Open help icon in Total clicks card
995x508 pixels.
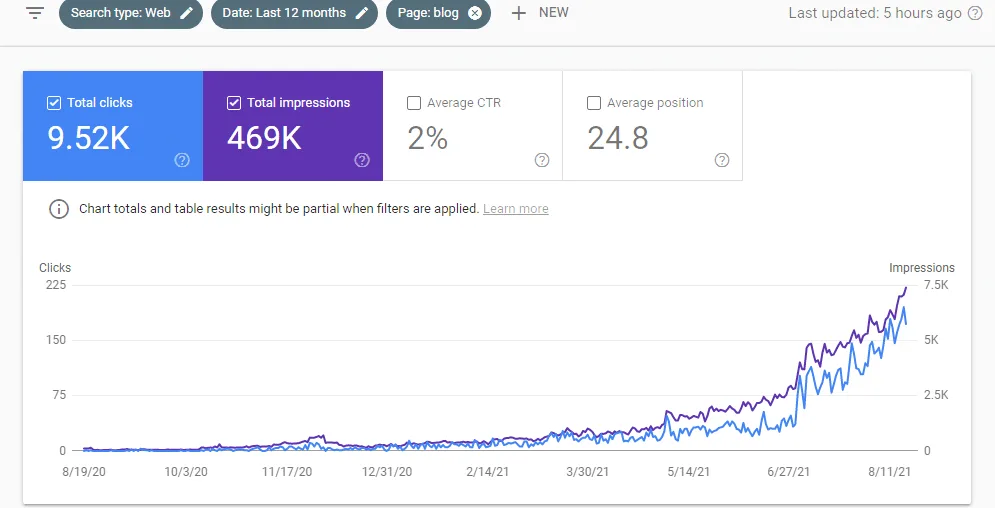(x=182, y=160)
